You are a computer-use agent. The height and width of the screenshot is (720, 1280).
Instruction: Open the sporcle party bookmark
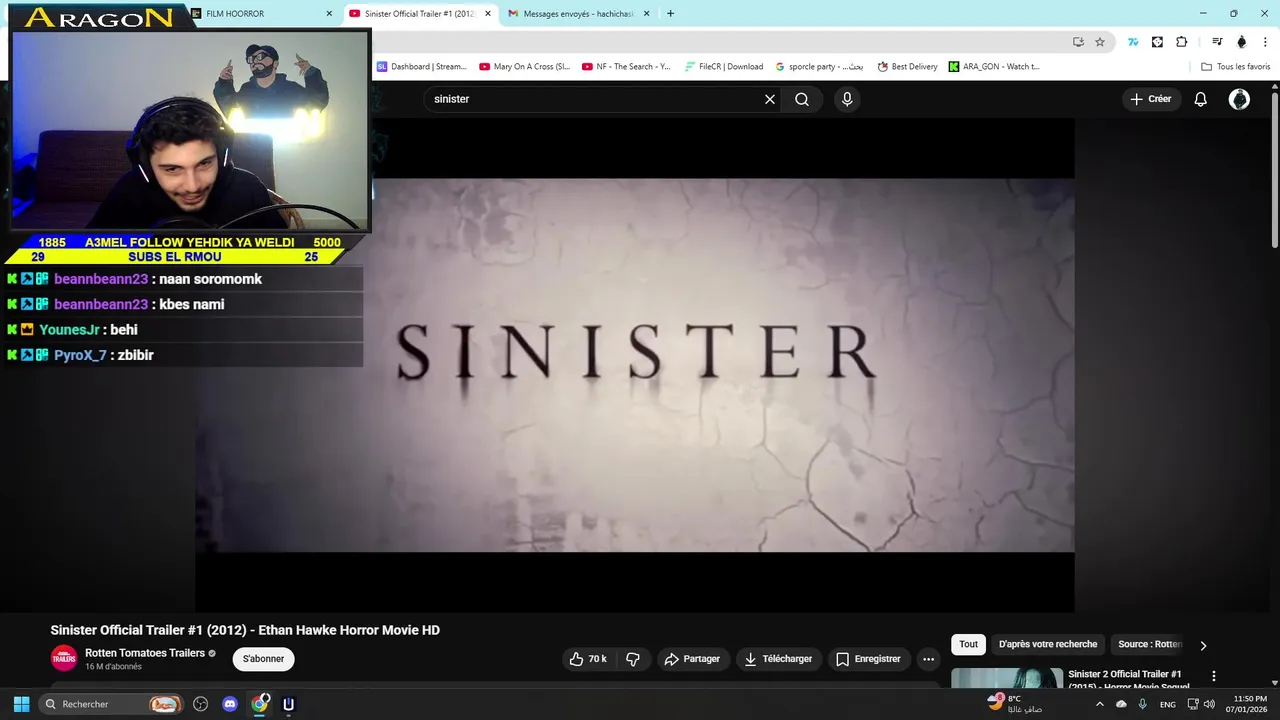click(x=820, y=67)
